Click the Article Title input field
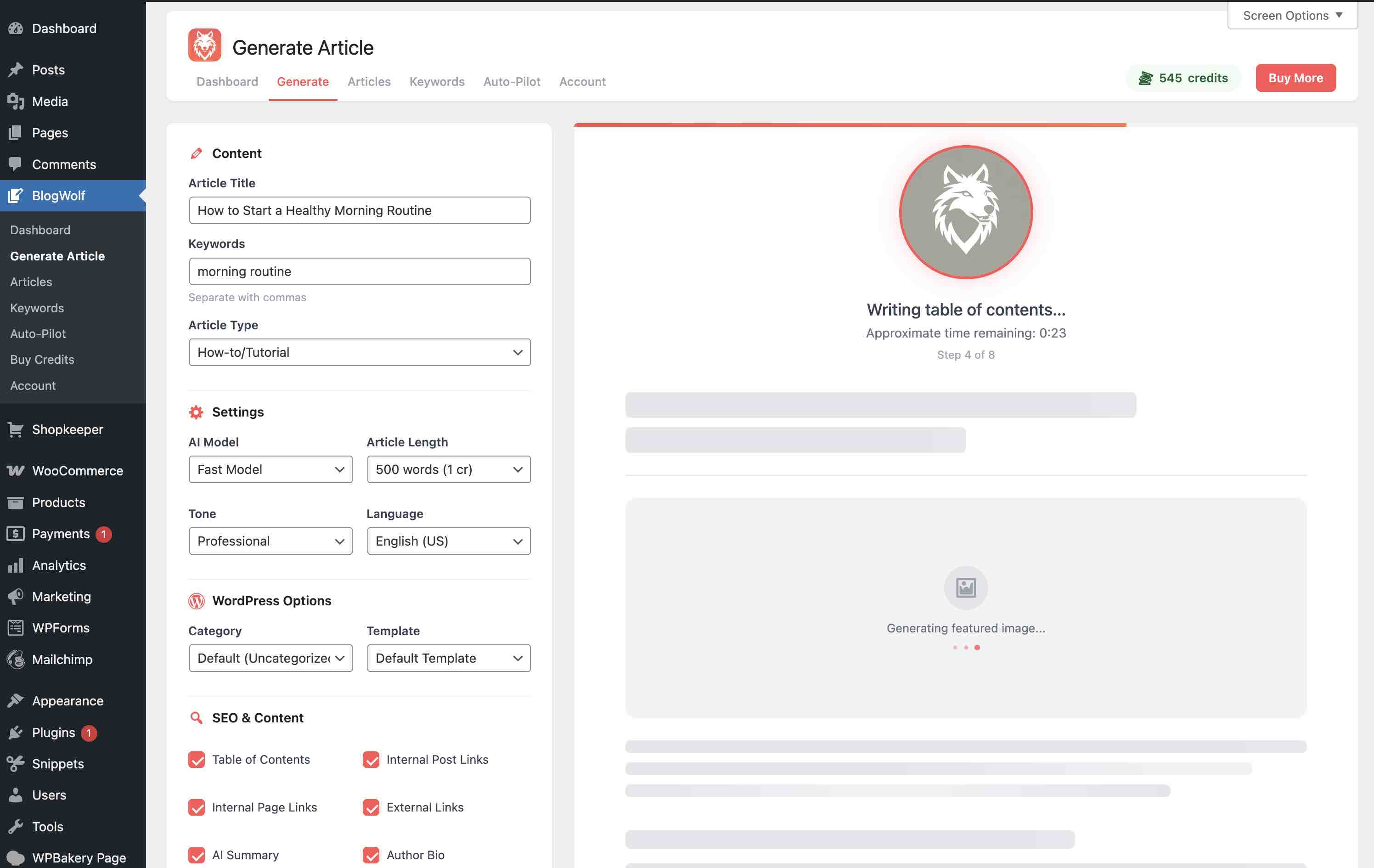This screenshot has height=868, width=1374. [360, 210]
